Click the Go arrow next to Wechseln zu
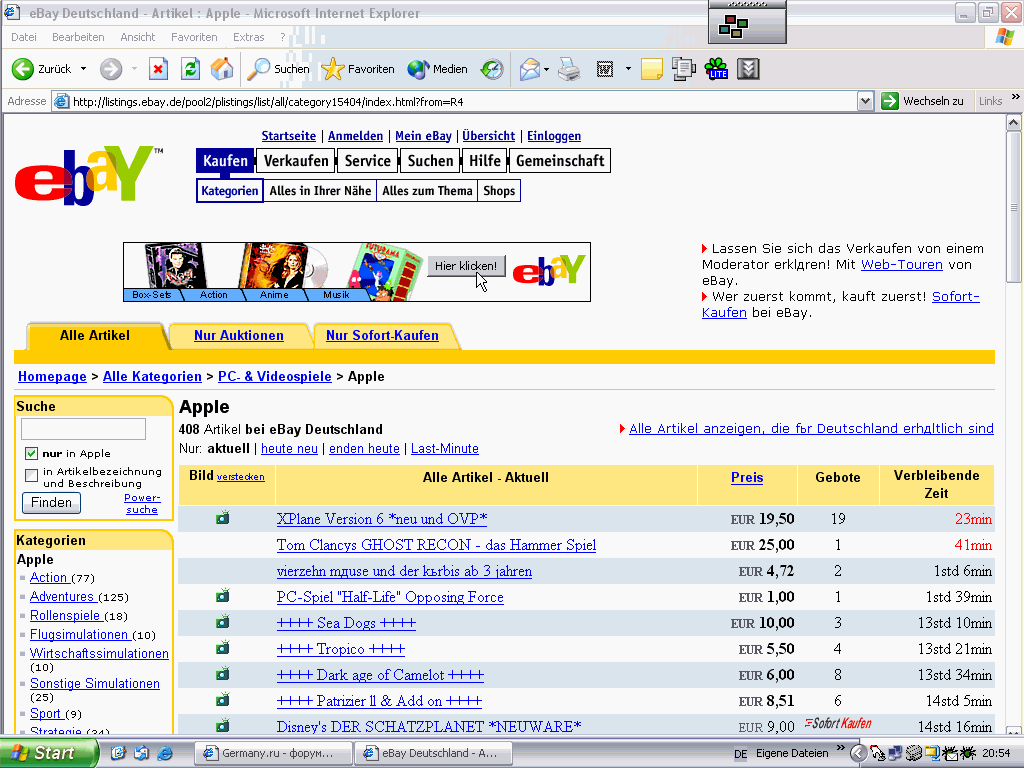The width and height of the screenshot is (1024, 768). [x=889, y=101]
